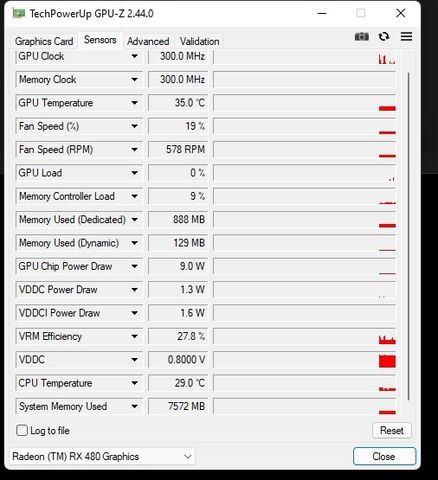
Task: Open the Radeon RX 480 Graphics selector
Action: (102, 456)
